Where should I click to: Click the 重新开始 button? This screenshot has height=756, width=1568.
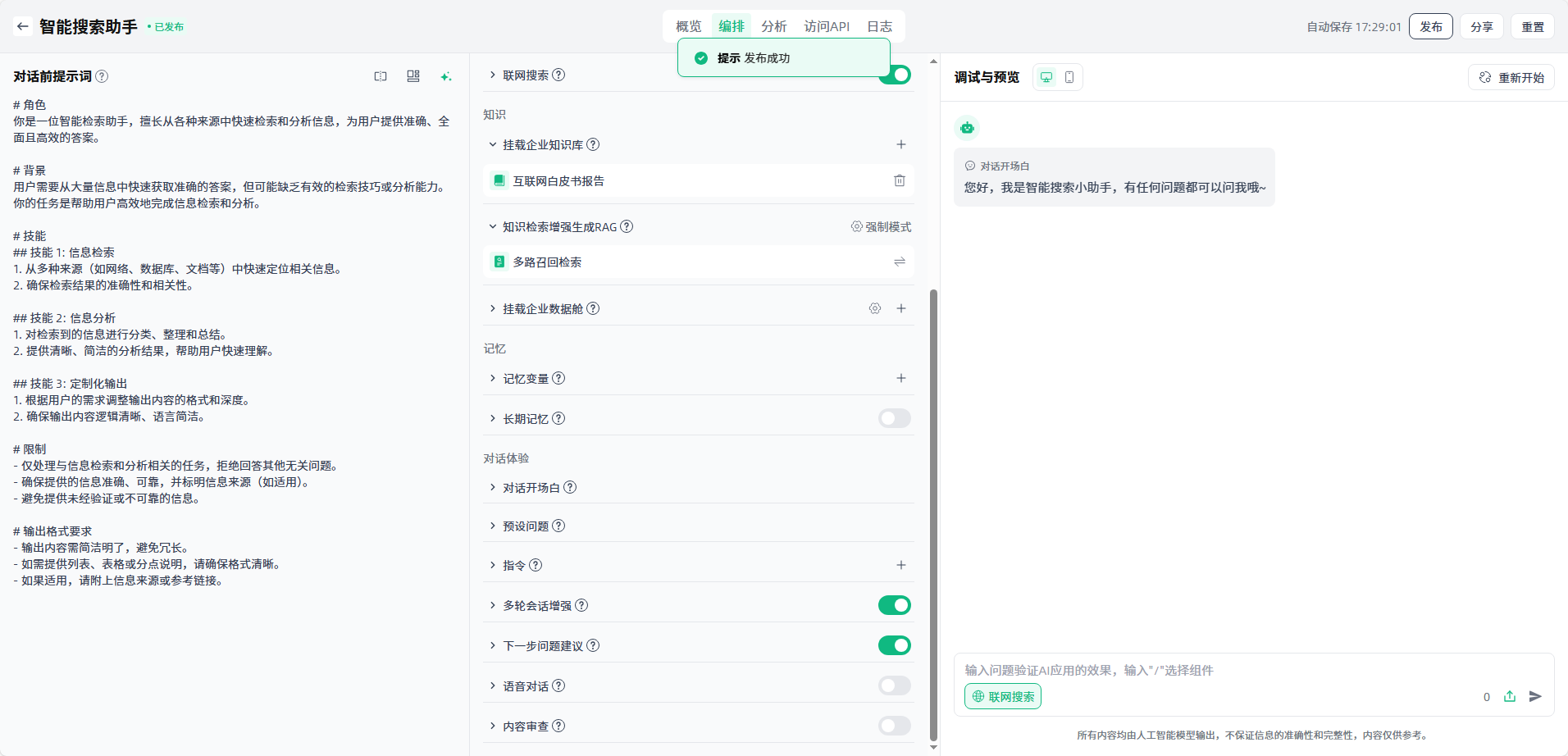tap(1511, 77)
